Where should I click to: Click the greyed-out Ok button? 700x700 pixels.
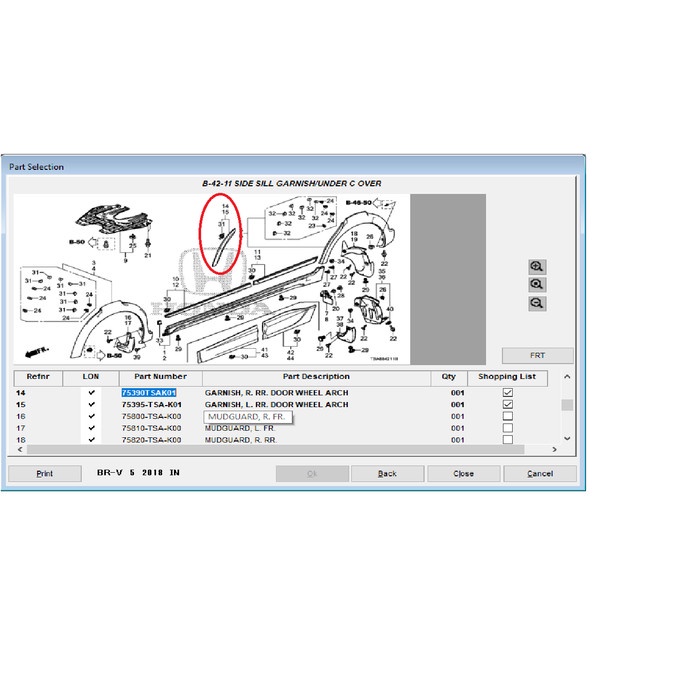312,474
